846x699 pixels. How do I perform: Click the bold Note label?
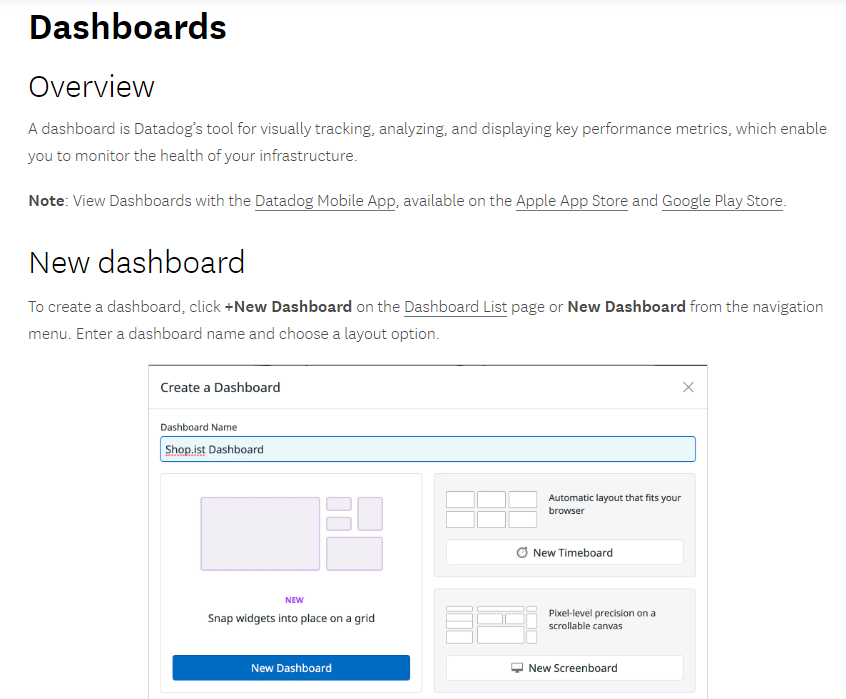click(46, 201)
